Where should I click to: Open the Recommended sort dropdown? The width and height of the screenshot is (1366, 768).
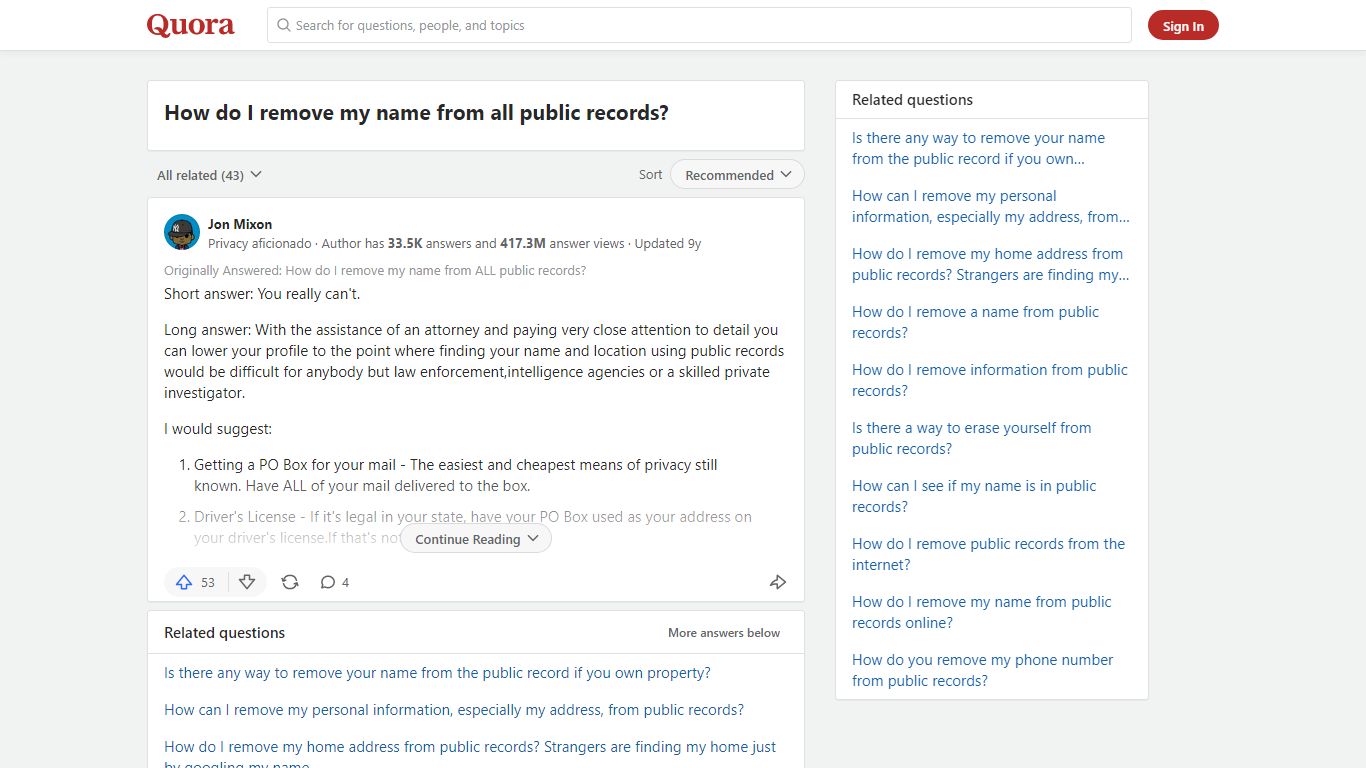[x=737, y=175]
